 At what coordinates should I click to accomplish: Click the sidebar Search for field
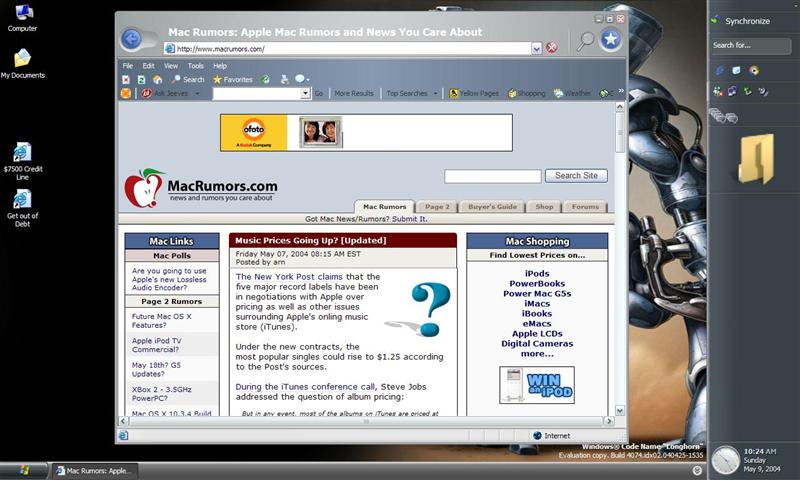click(x=751, y=45)
